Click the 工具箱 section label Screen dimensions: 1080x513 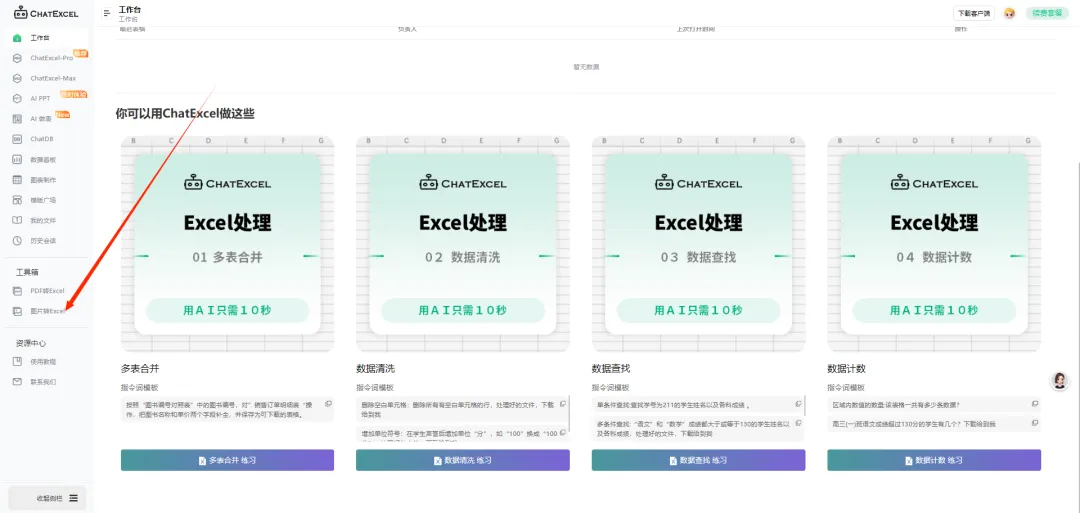tap(27, 272)
